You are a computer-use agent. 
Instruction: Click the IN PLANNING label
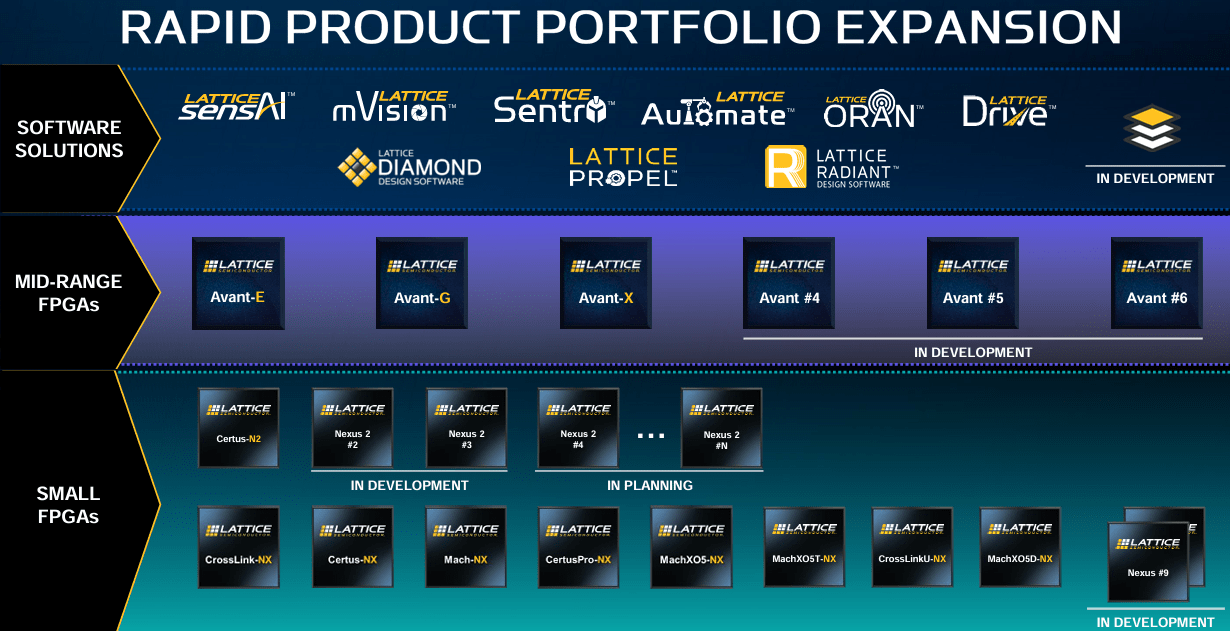[649, 485]
